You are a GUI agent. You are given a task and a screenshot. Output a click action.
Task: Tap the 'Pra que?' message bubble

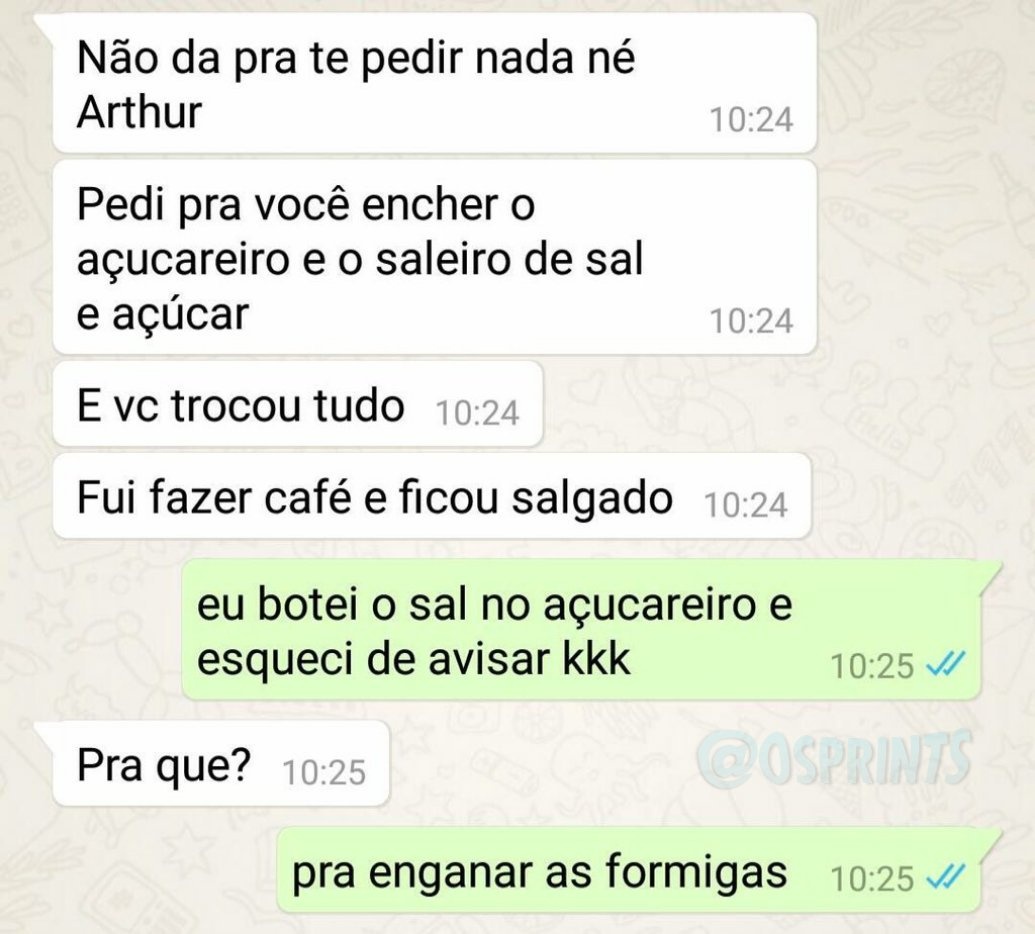(x=221, y=764)
